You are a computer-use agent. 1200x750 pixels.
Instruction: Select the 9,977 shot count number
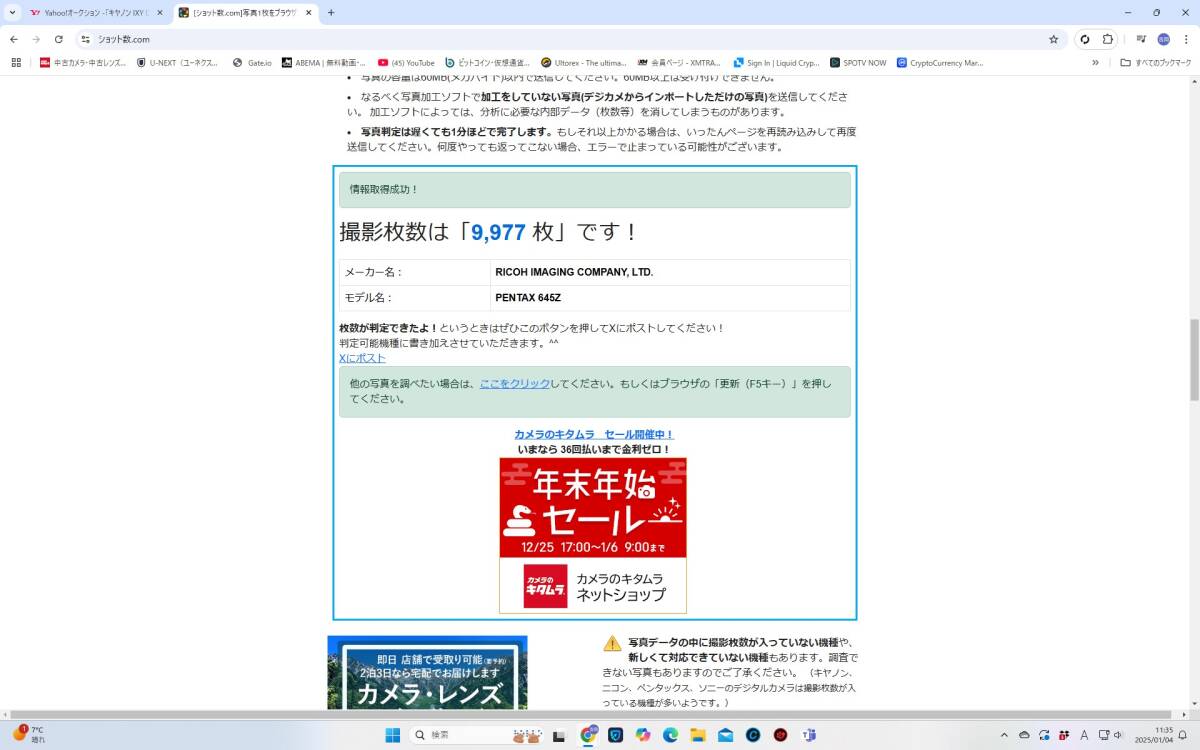click(x=498, y=232)
